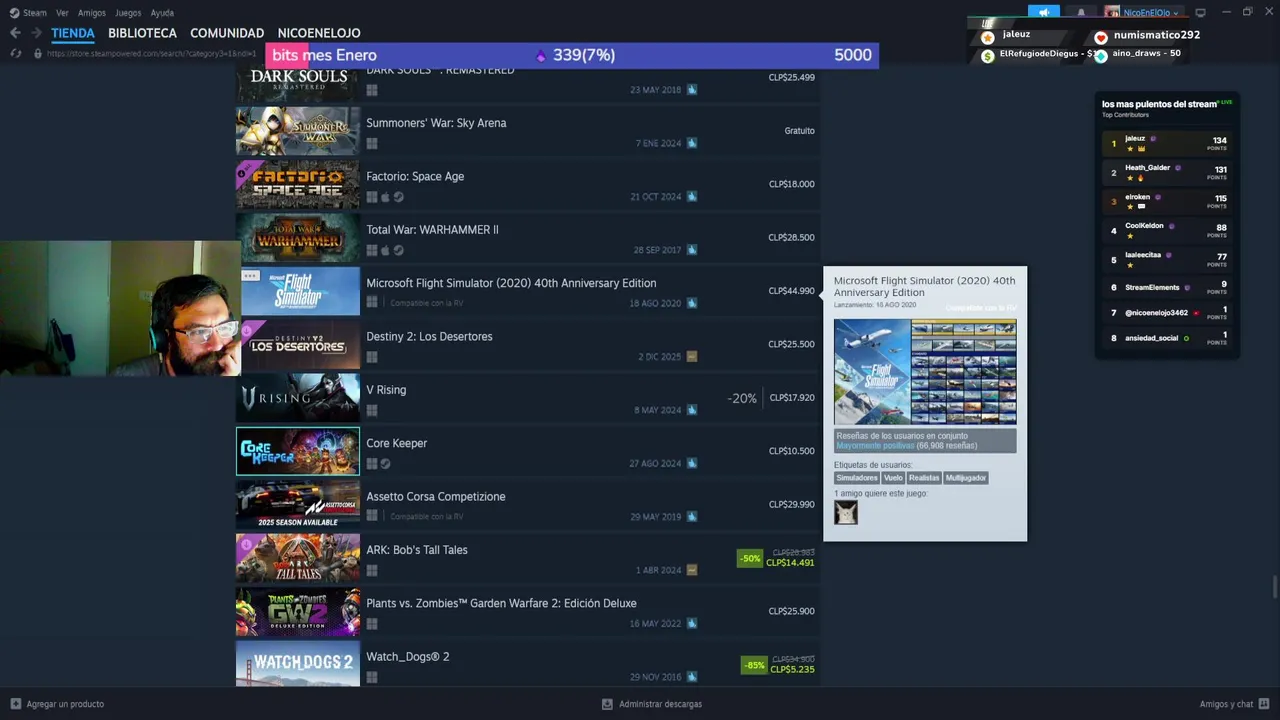Click the mixed review icon for Destiny 2

point(692,357)
